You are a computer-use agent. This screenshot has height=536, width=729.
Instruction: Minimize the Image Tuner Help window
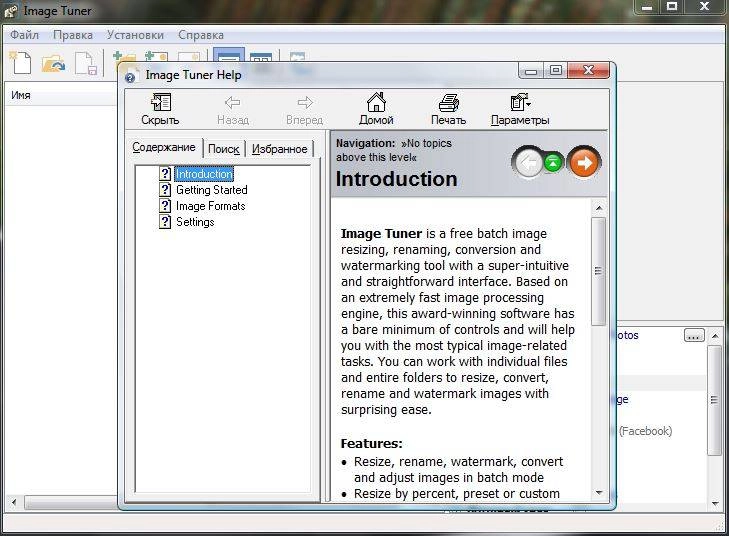pyautogui.click(x=531, y=70)
